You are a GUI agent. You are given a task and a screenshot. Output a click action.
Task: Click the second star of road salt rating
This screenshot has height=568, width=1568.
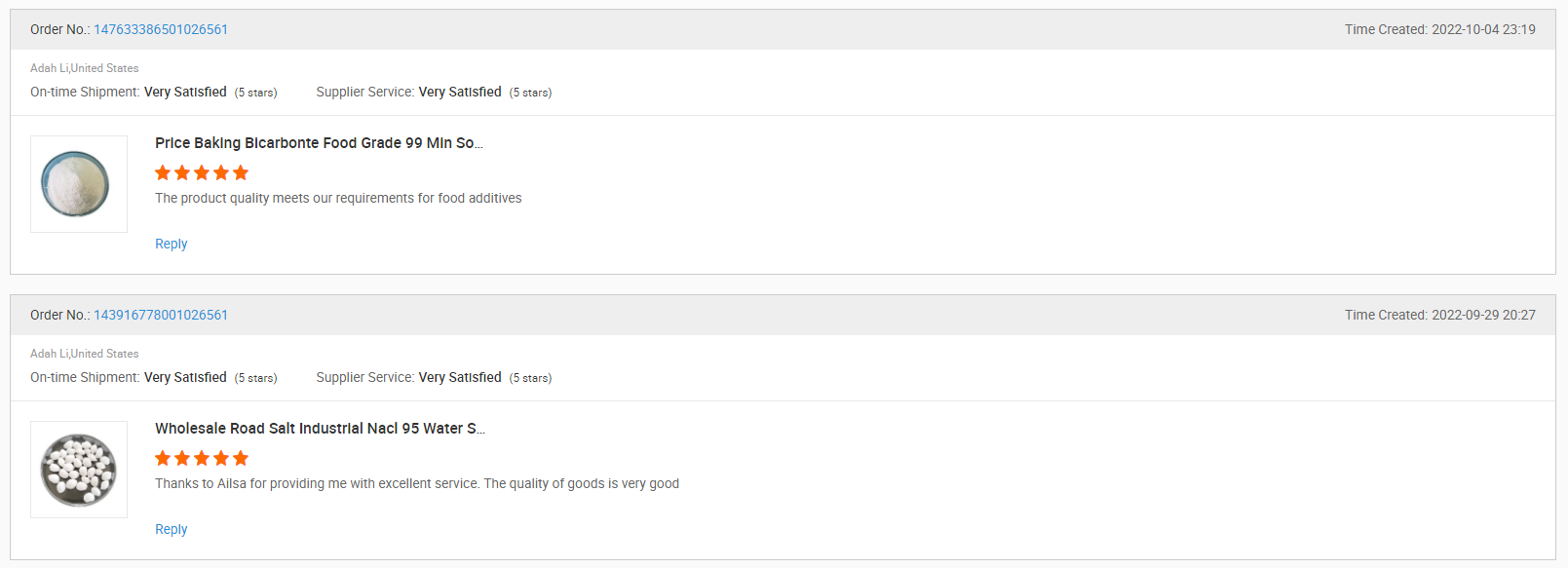[x=182, y=458]
